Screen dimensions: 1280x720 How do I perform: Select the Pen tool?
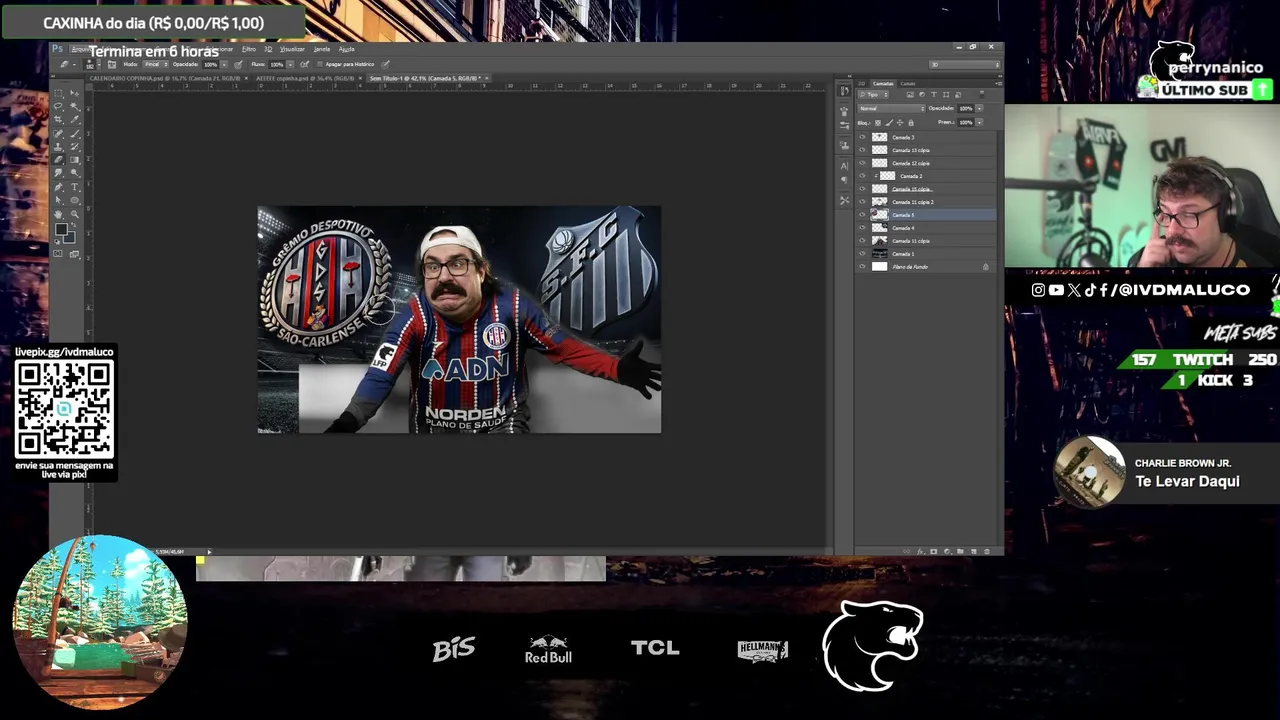pyautogui.click(x=58, y=187)
